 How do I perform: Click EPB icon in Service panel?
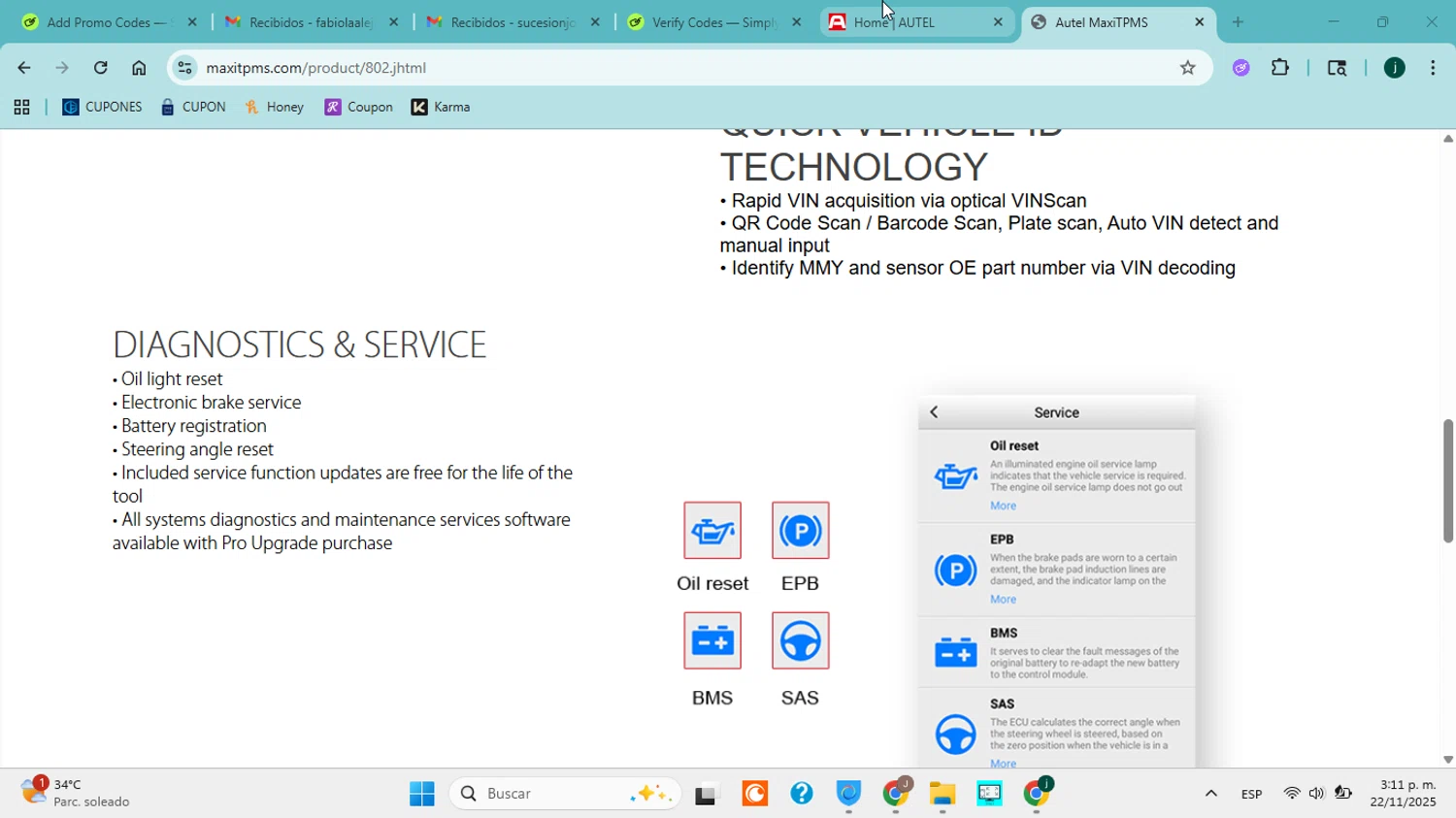pos(956,570)
